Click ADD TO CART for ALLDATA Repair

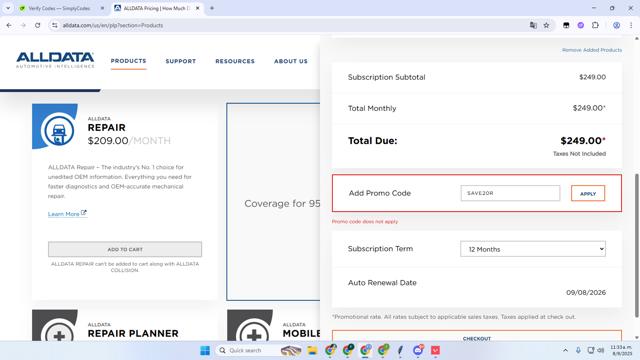tap(125, 249)
